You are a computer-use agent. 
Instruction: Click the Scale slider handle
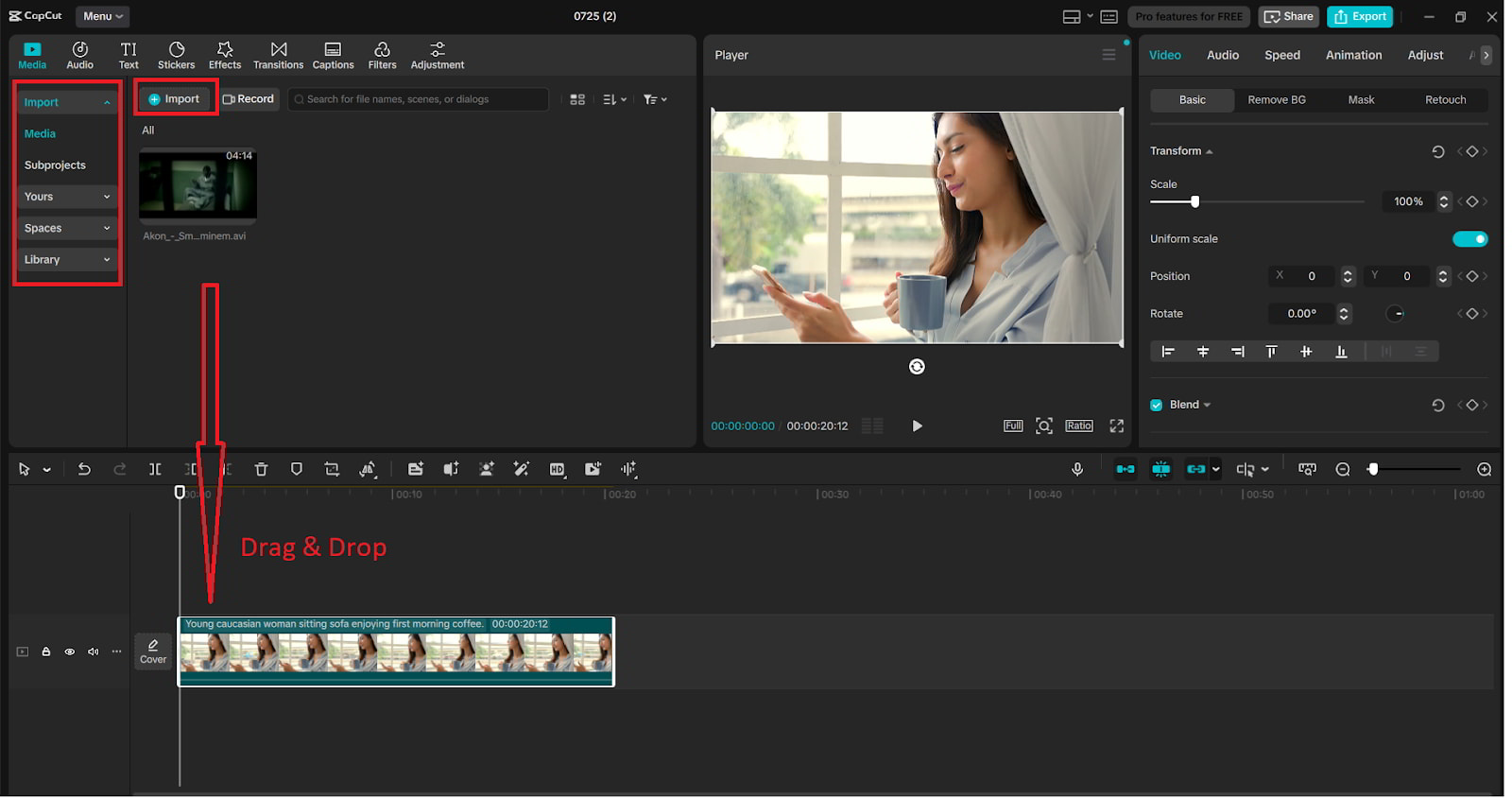coord(1194,201)
